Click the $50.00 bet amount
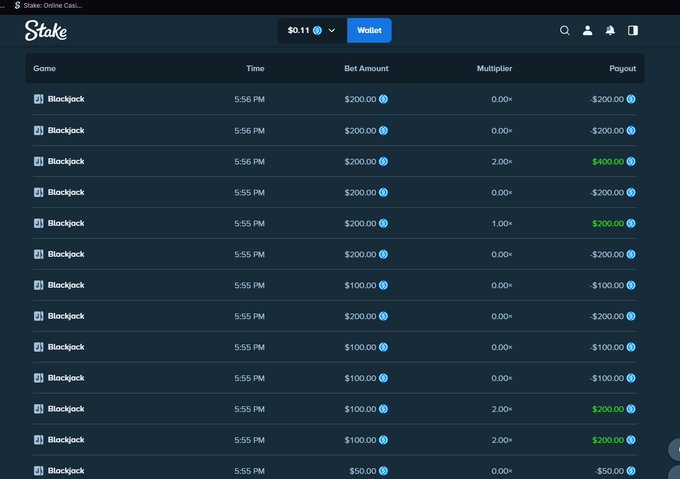 coord(363,471)
